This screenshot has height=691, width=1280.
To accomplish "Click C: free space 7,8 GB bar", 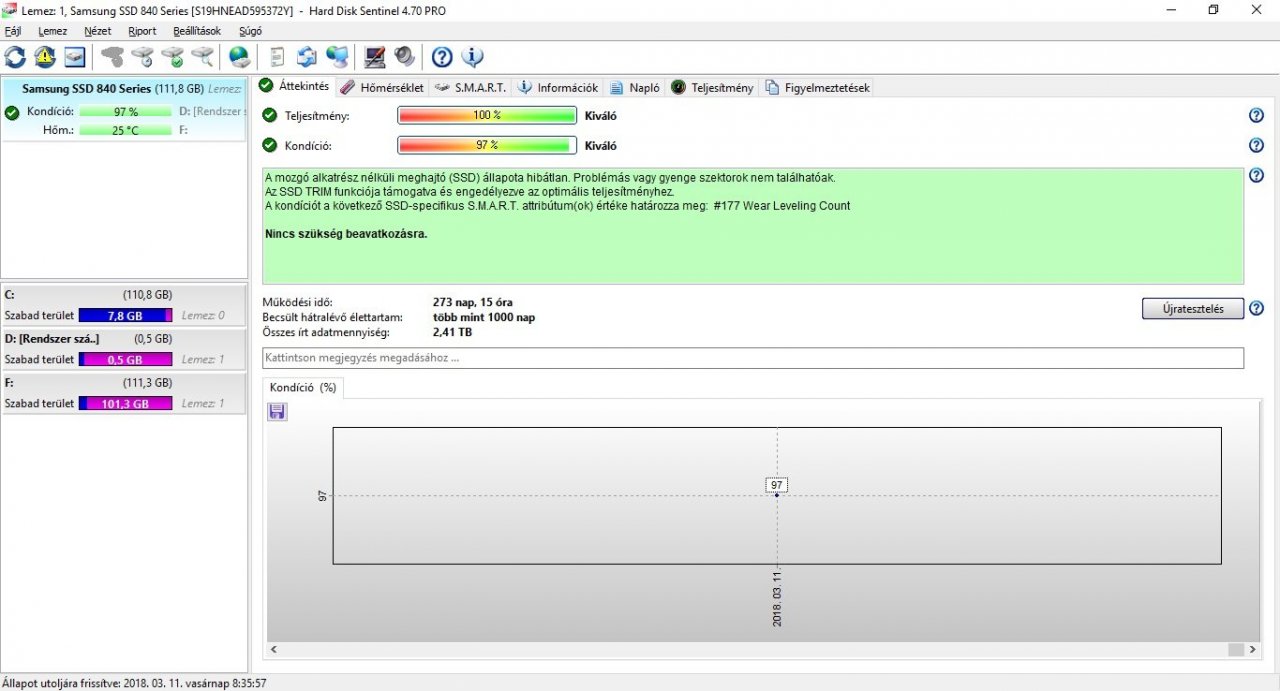I will [x=125, y=315].
